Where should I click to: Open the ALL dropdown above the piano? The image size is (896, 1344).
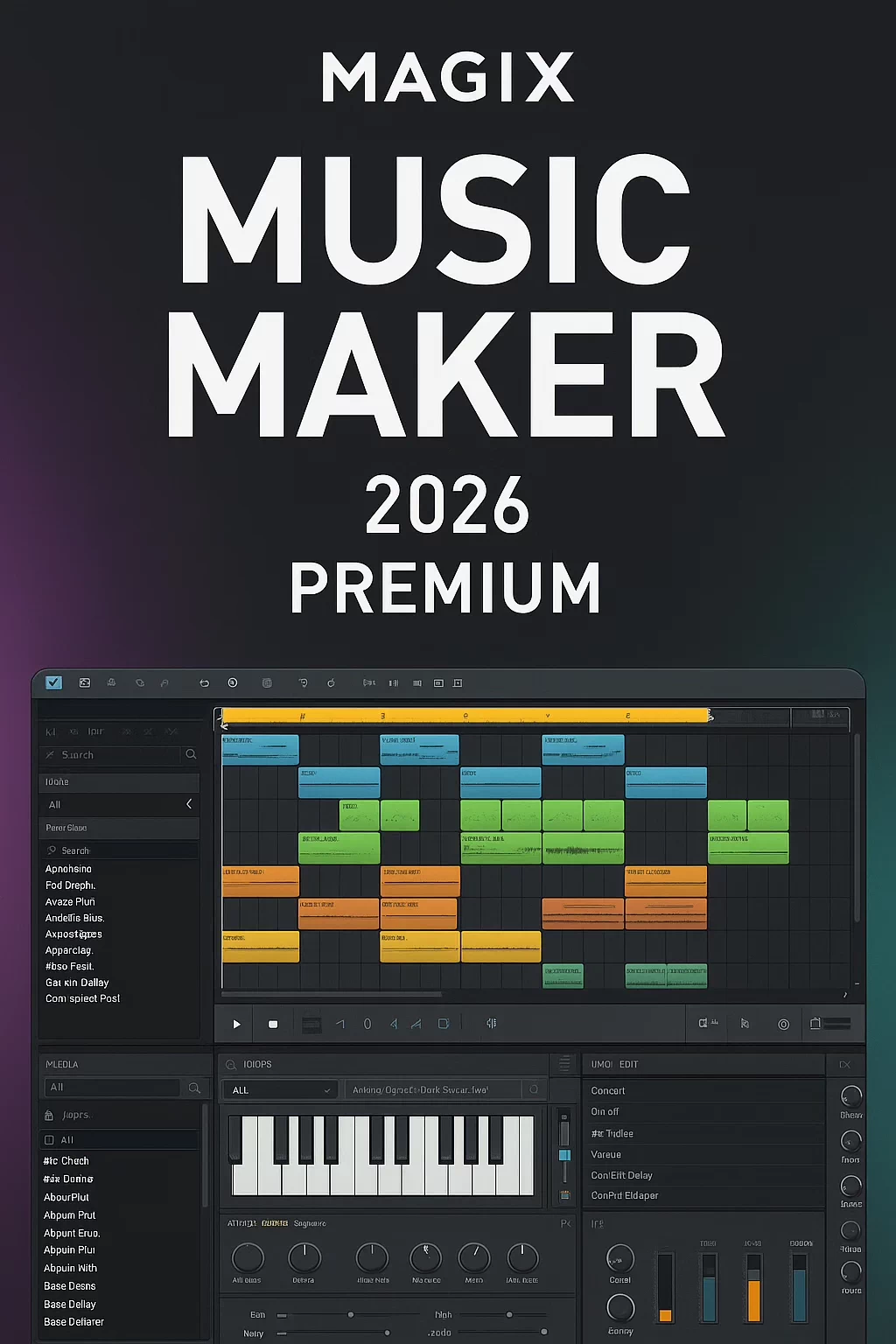click(x=280, y=1090)
